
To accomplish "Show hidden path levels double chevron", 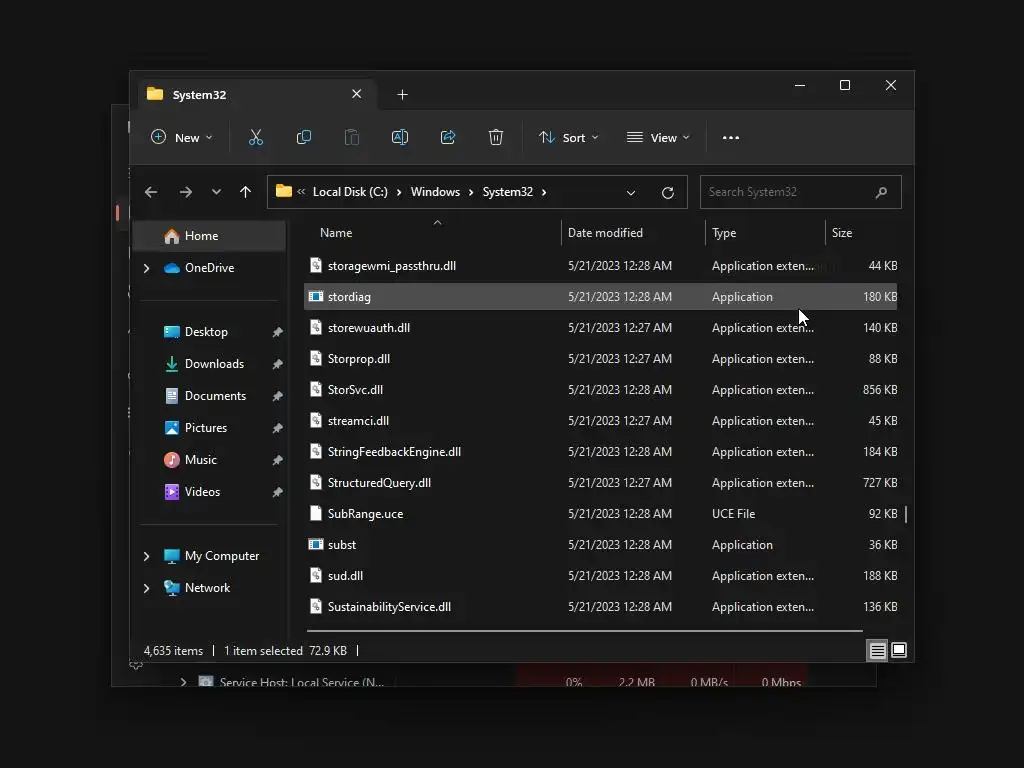I will [301, 192].
